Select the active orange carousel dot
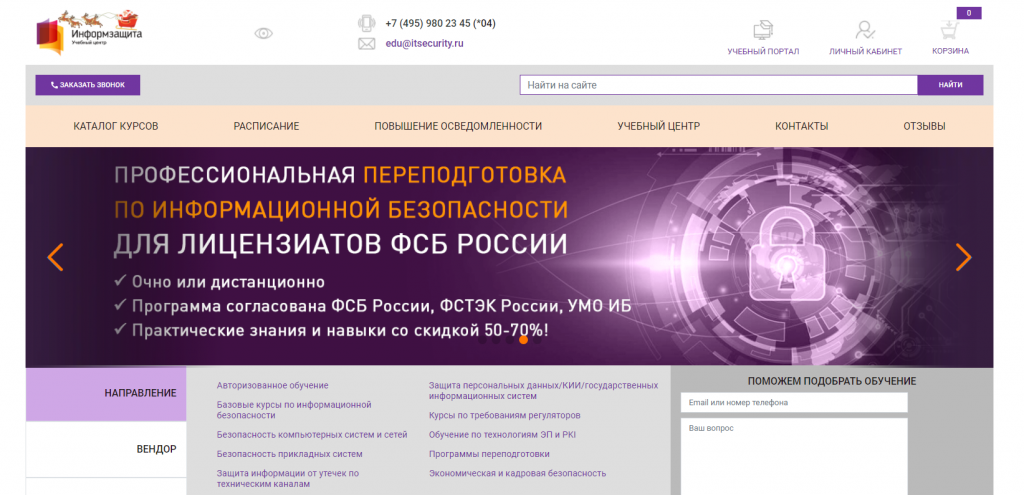Screen dimensions: 1024x495 coord(524,340)
